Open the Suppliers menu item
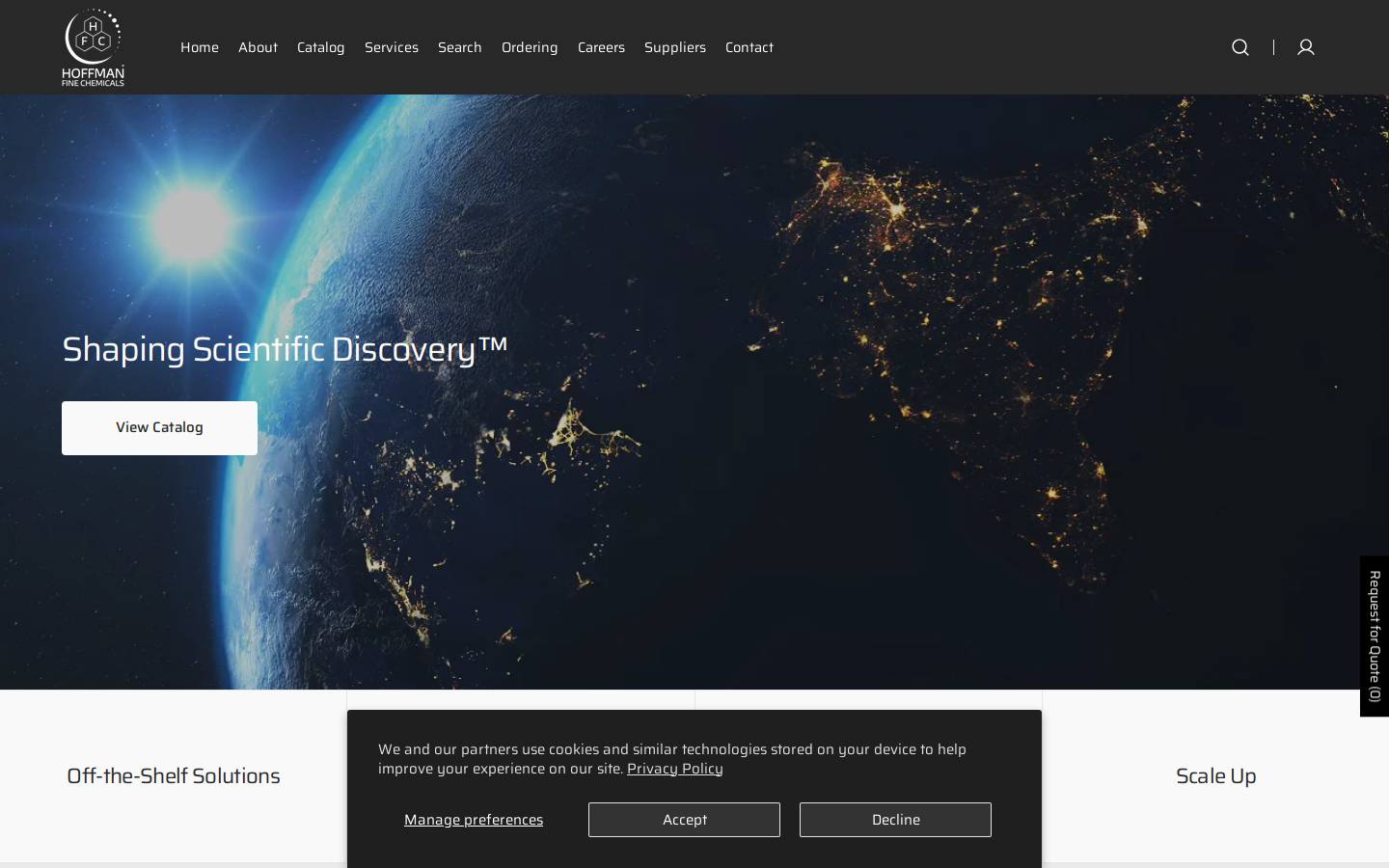Screen dimensions: 1389x868 (675, 47)
